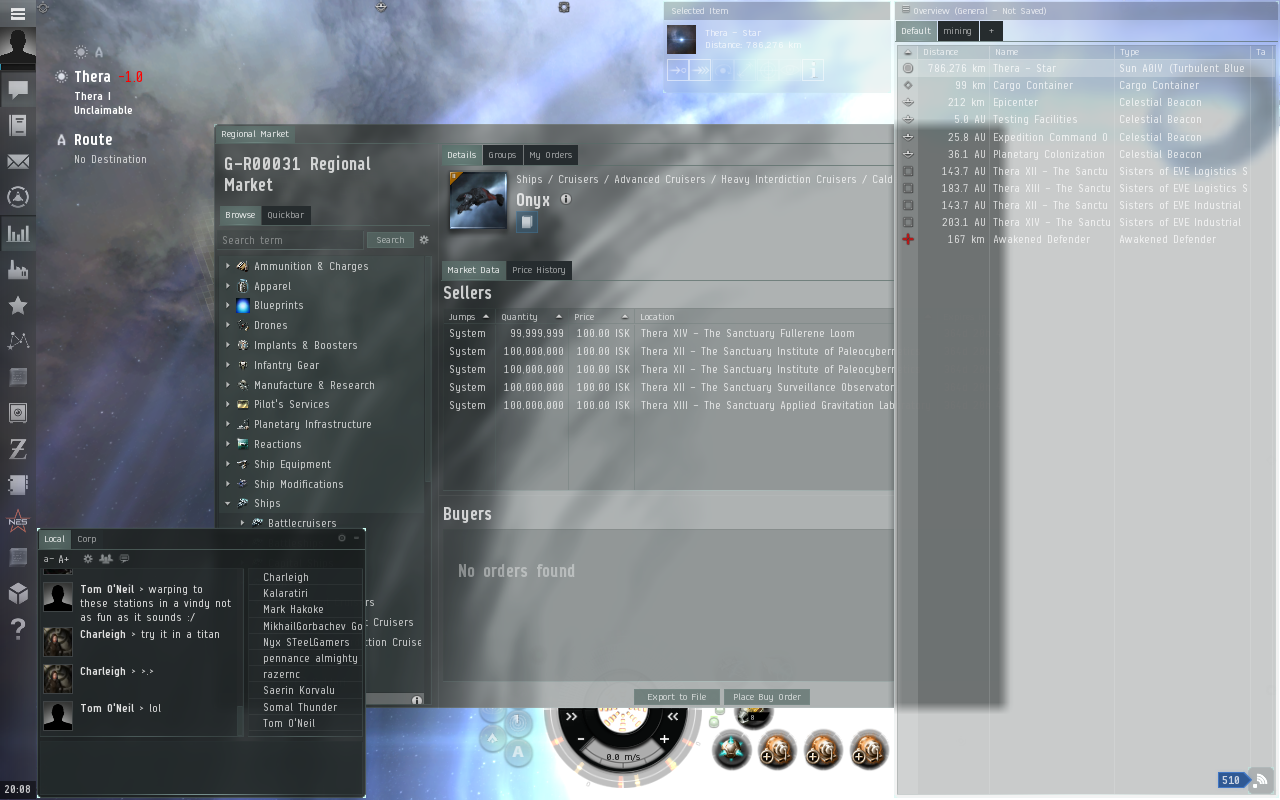Viewport: 1280px width, 800px height.
Task: Sort sellers by Price column
Action: [601, 317]
